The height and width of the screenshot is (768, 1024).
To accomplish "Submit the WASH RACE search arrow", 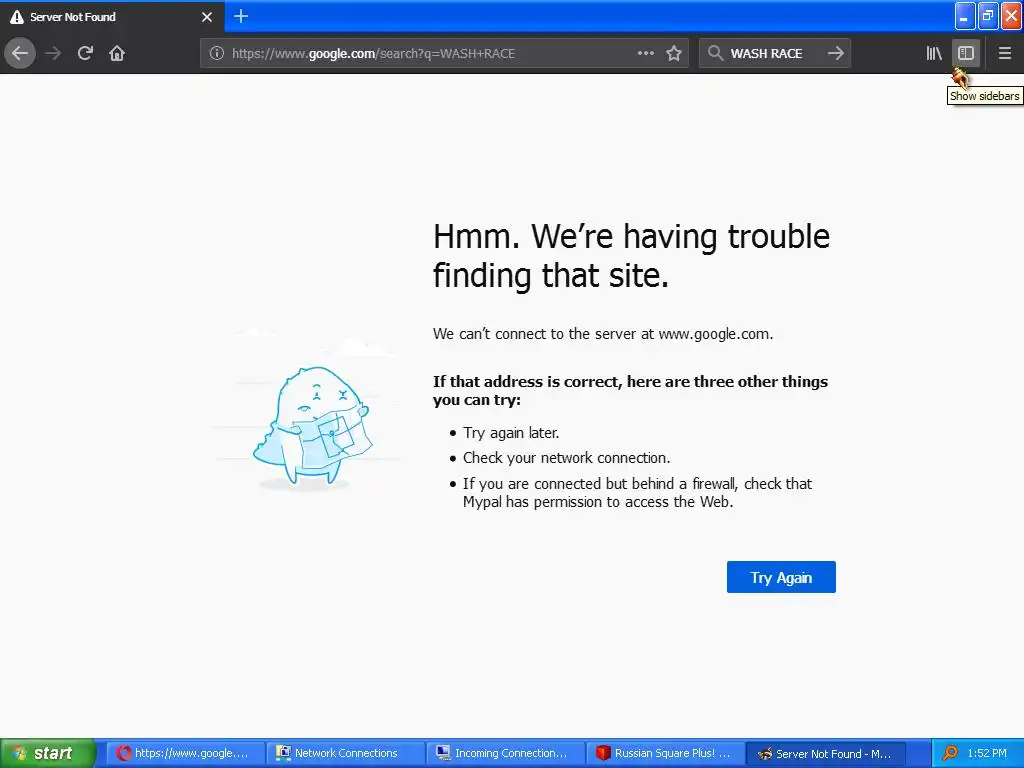I will point(835,53).
